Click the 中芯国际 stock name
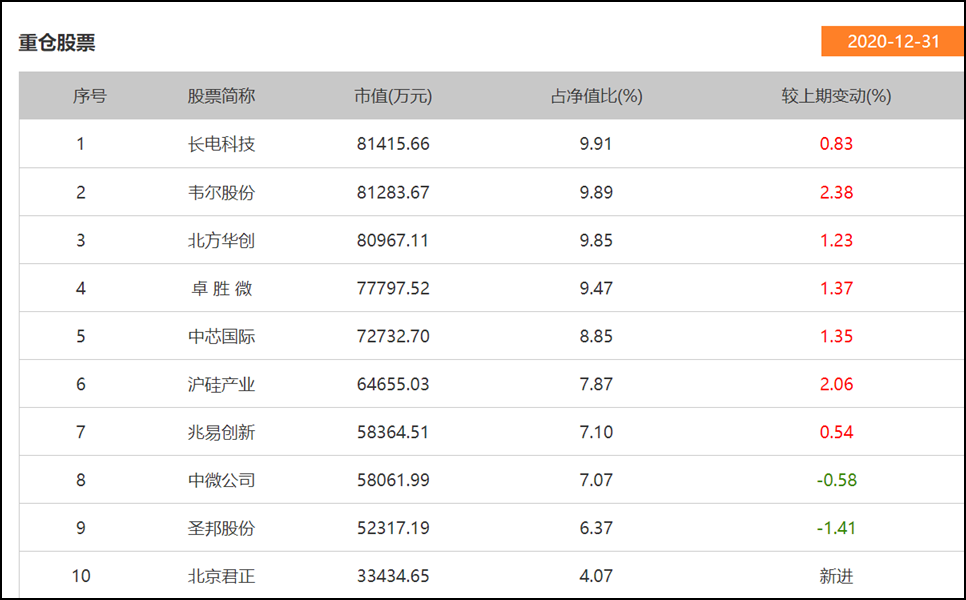The height and width of the screenshot is (600, 966). coord(221,336)
